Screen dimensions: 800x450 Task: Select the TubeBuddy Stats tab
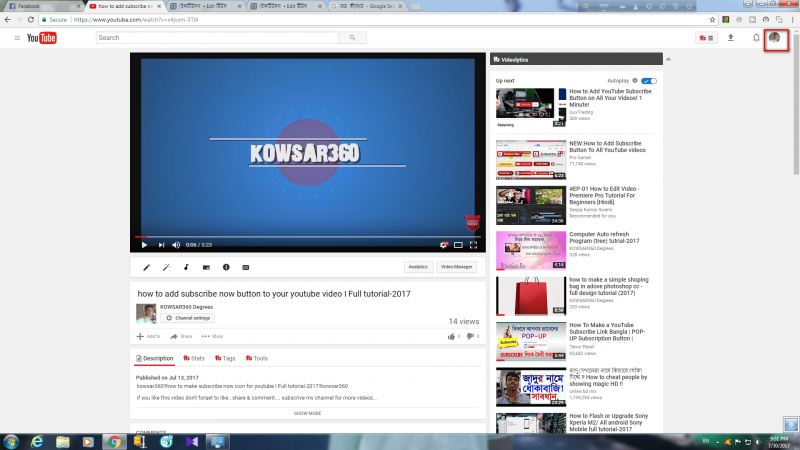pyautogui.click(x=194, y=359)
